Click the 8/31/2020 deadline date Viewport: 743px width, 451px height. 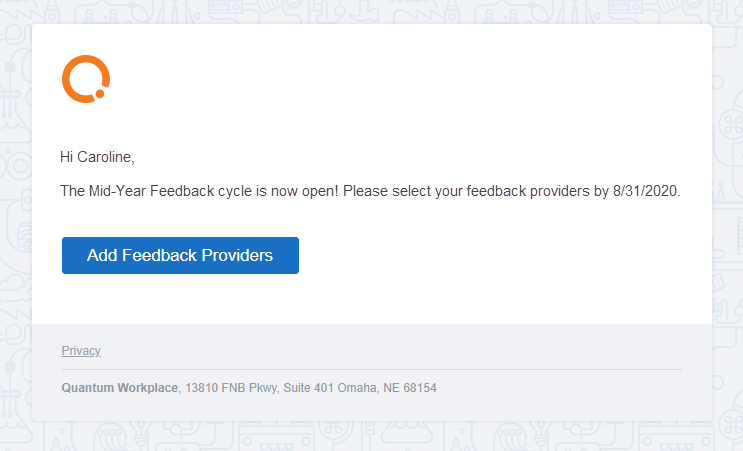tap(645, 191)
